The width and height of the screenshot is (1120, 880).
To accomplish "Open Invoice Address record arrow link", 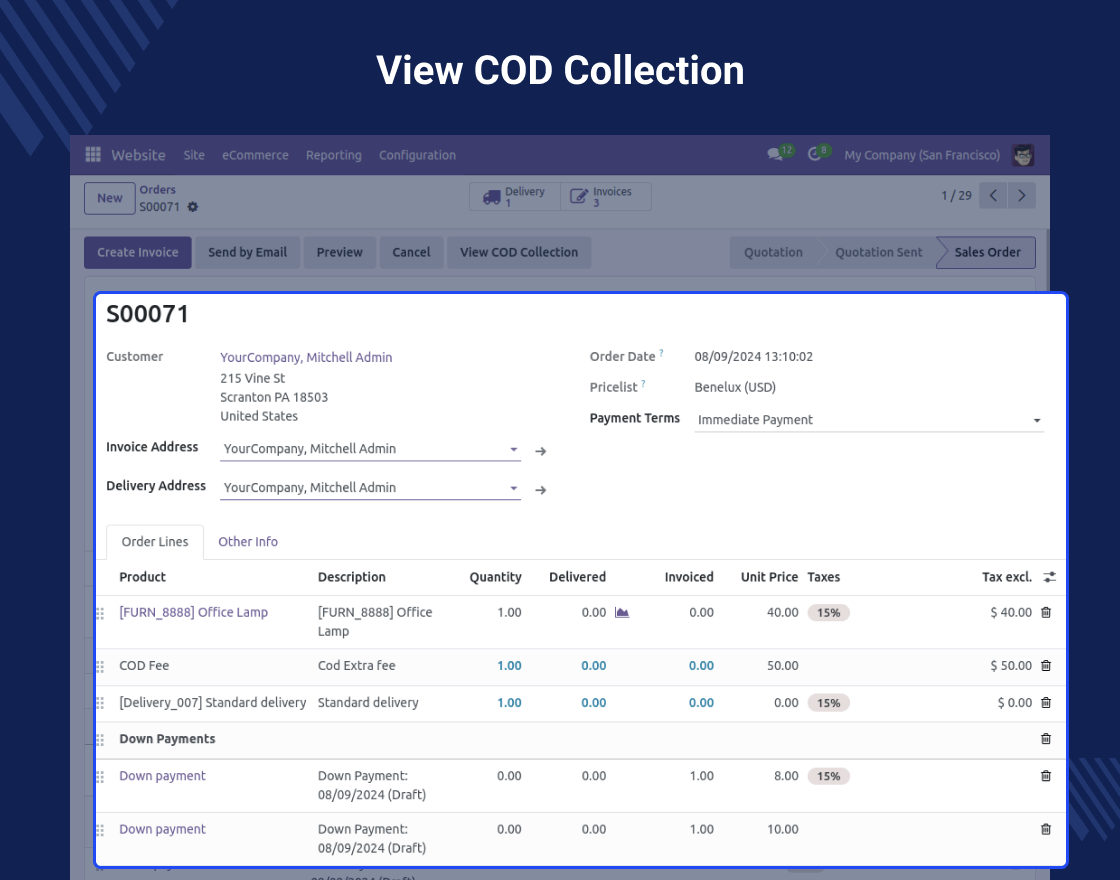I will click(541, 451).
